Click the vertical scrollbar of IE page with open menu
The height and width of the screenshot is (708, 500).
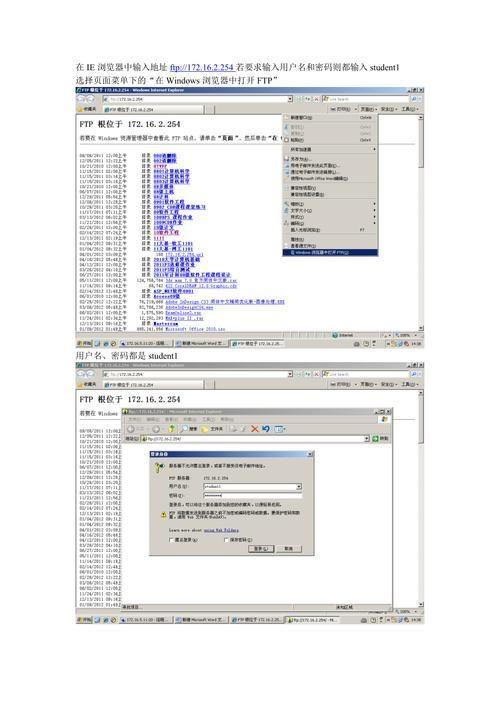[x=421, y=223]
